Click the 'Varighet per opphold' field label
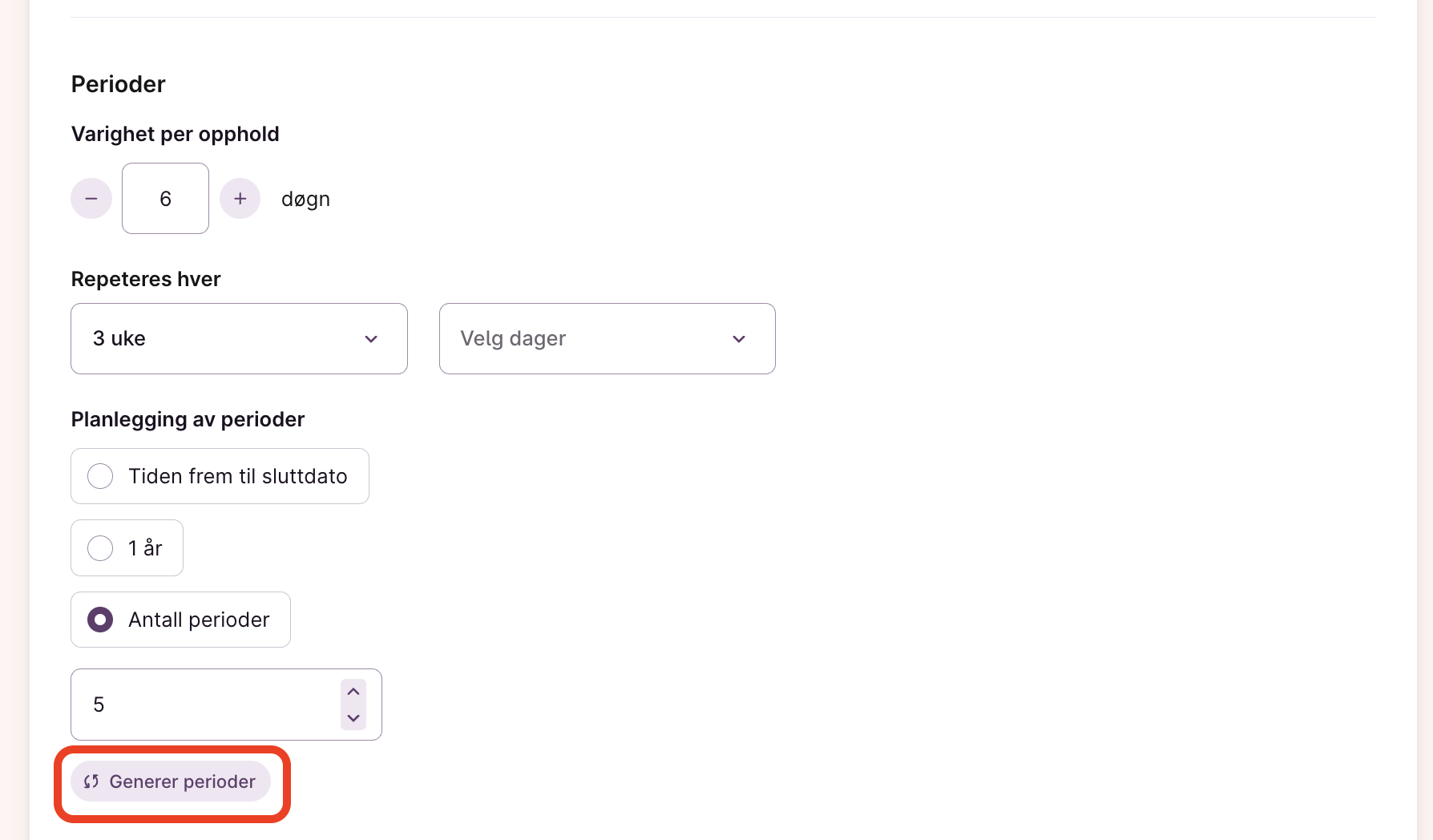The image size is (1433, 840). pyautogui.click(x=176, y=134)
